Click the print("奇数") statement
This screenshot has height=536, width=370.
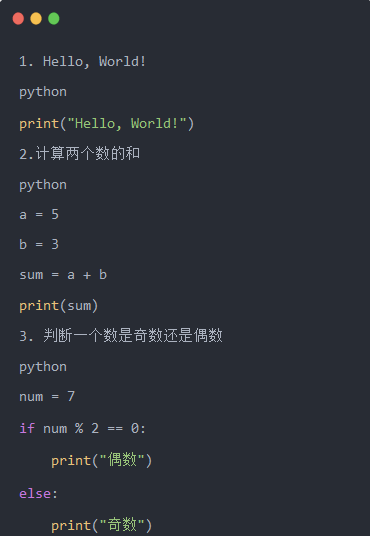(102, 525)
